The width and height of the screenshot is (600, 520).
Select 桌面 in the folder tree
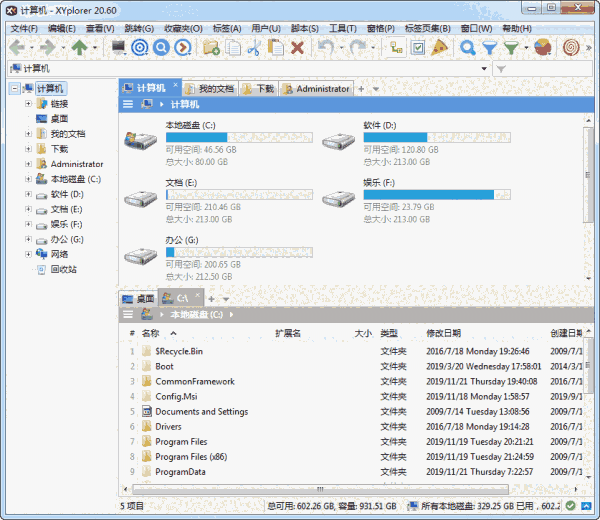[x=59, y=119]
